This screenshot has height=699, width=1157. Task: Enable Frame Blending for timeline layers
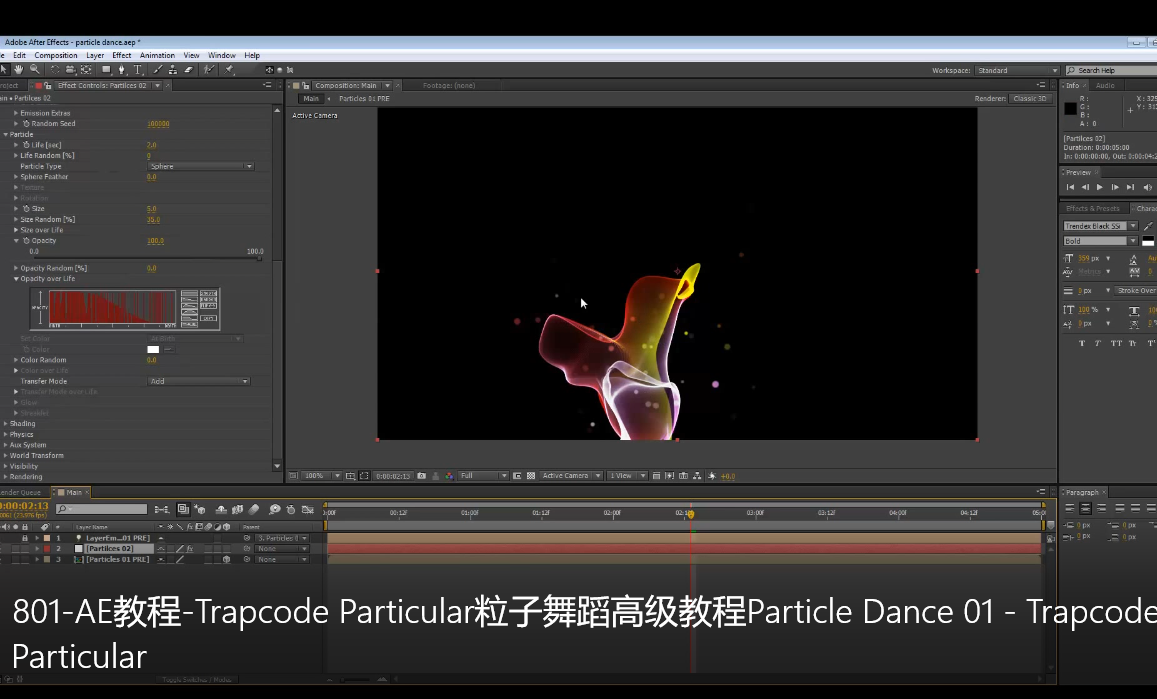tap(238, 509)
